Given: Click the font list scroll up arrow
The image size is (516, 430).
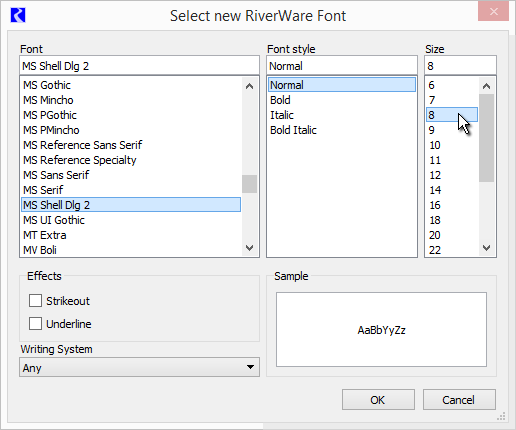Looking at the screenshot, I should pos(249,86).
